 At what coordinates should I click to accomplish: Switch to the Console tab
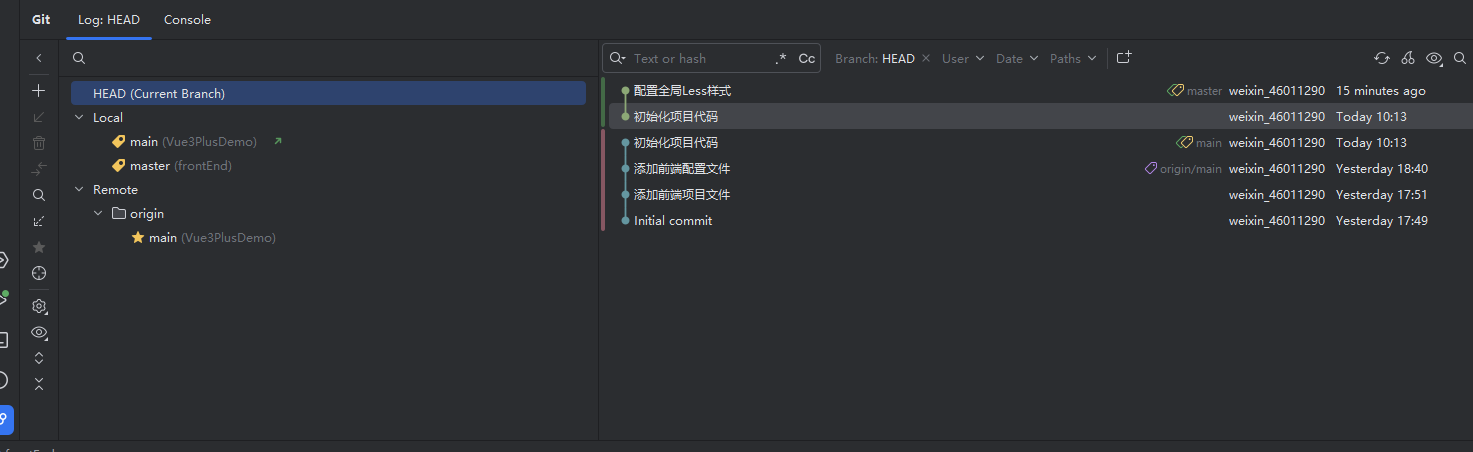point(187,19)
